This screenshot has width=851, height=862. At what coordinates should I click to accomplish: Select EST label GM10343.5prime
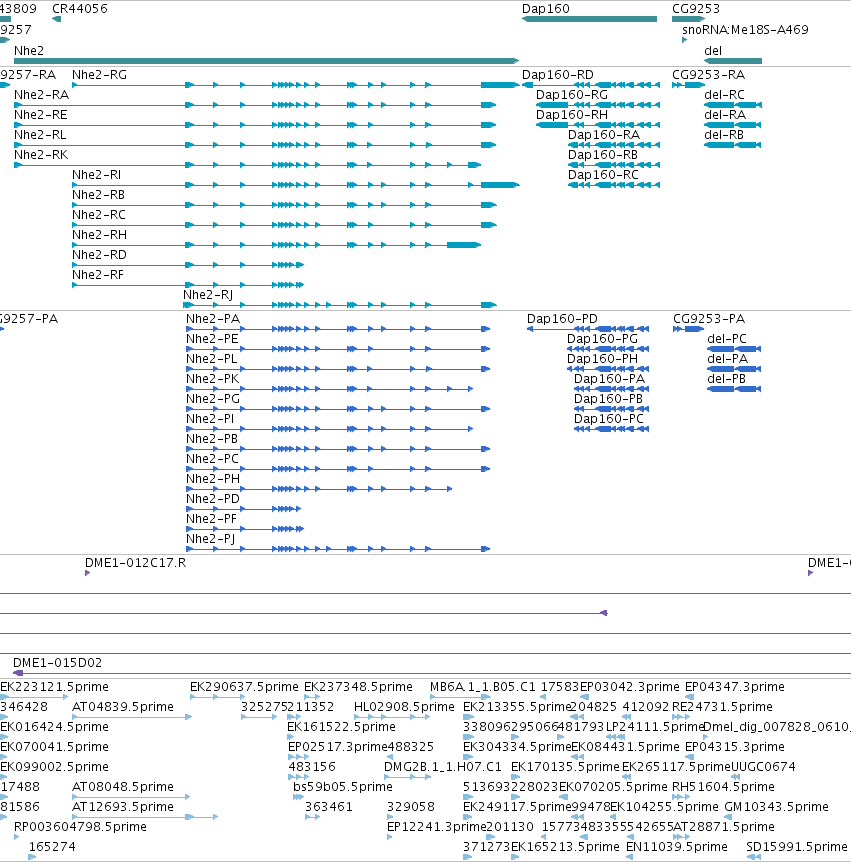click(x=776, y=807)
